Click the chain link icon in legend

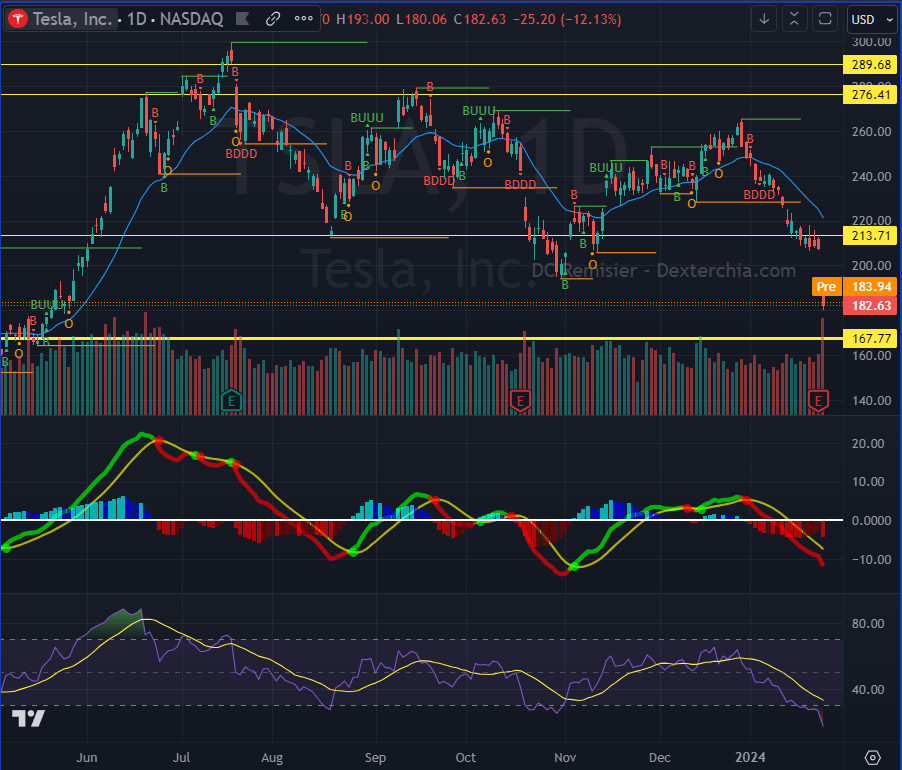[273, 19]
